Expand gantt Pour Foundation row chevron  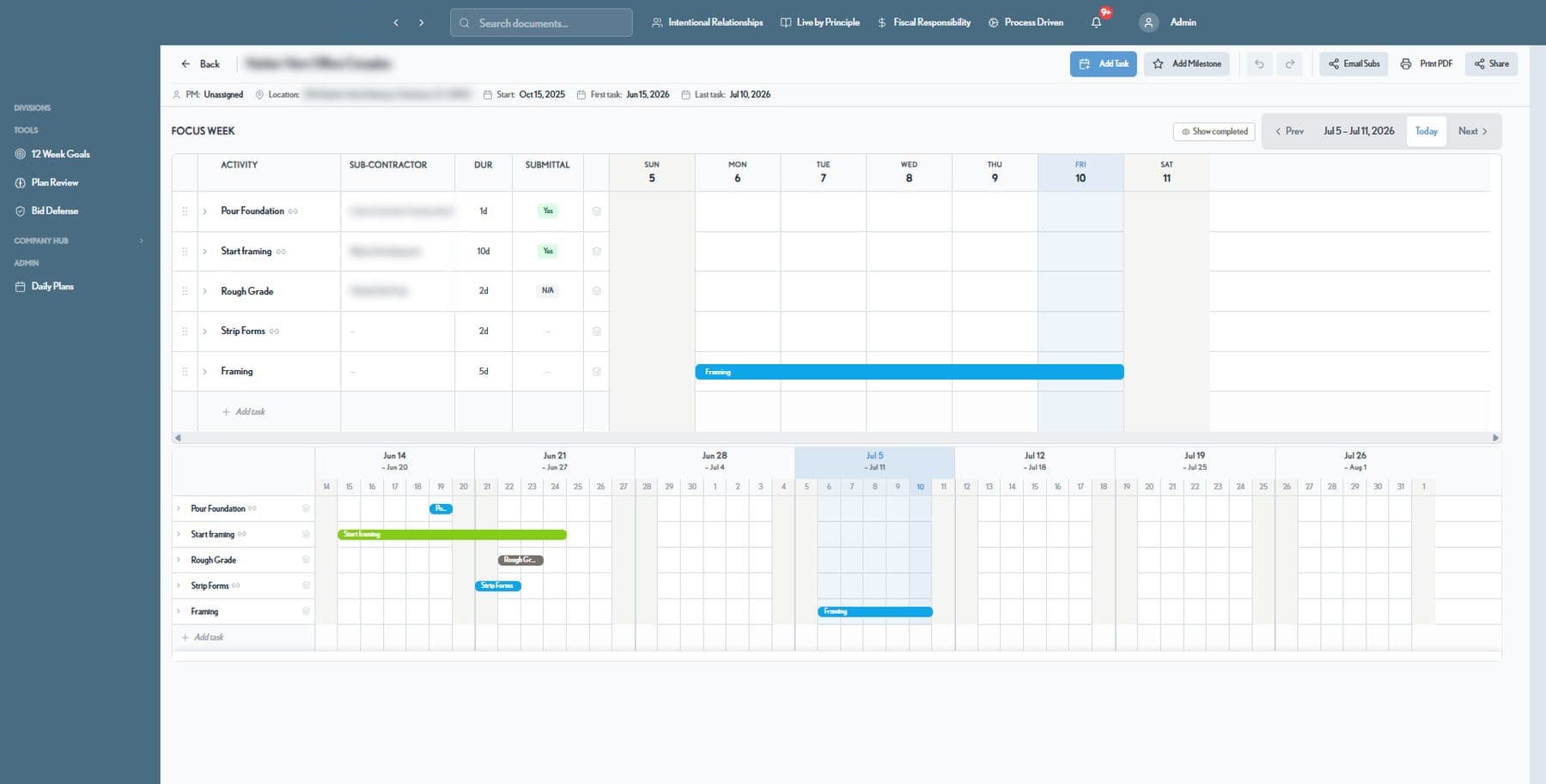tap(179, 508)
